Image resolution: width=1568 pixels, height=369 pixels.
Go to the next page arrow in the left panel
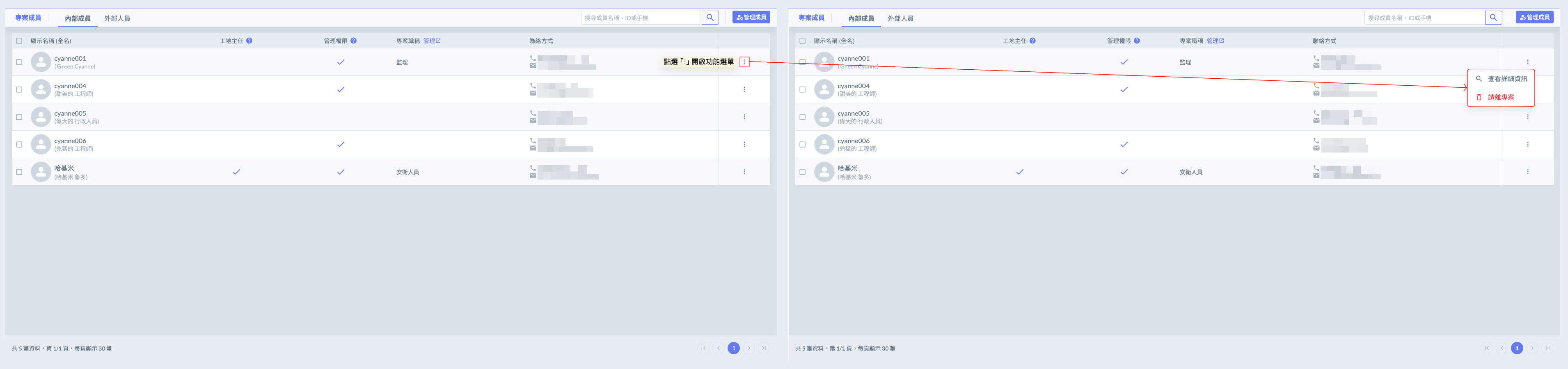[x=749, y=348]
